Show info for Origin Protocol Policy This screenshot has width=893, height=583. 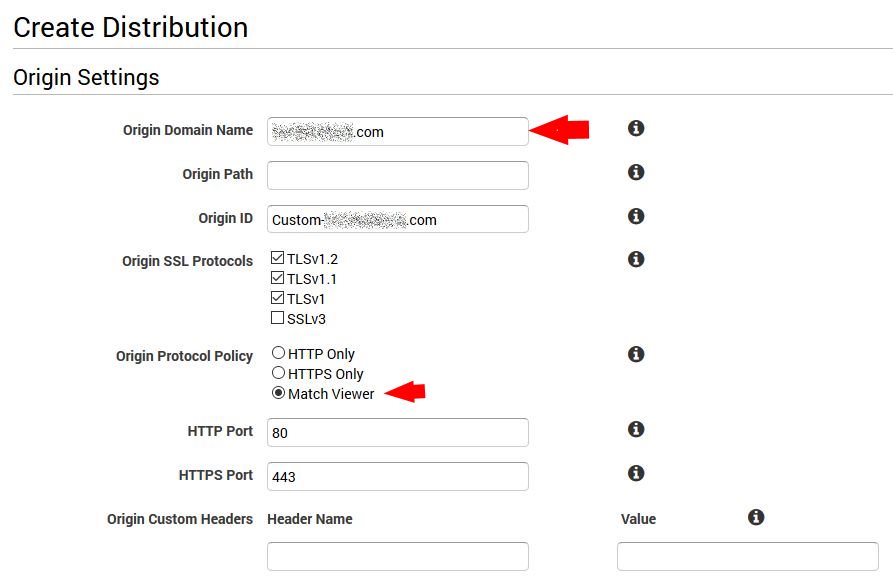pos(636,354)
